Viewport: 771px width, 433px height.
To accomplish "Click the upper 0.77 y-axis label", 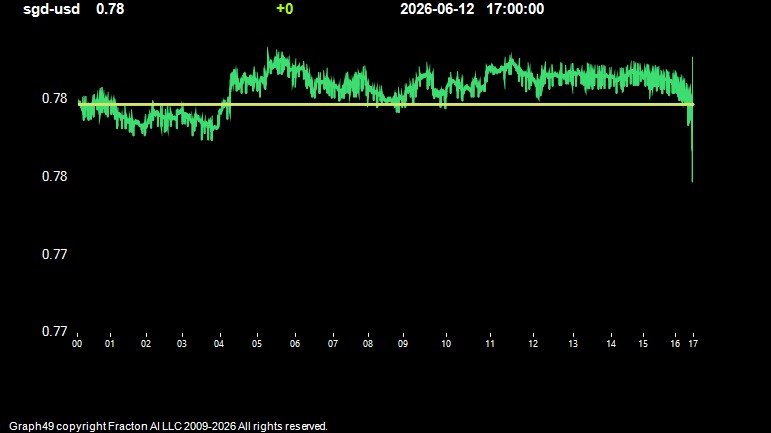I will (55, 254).
